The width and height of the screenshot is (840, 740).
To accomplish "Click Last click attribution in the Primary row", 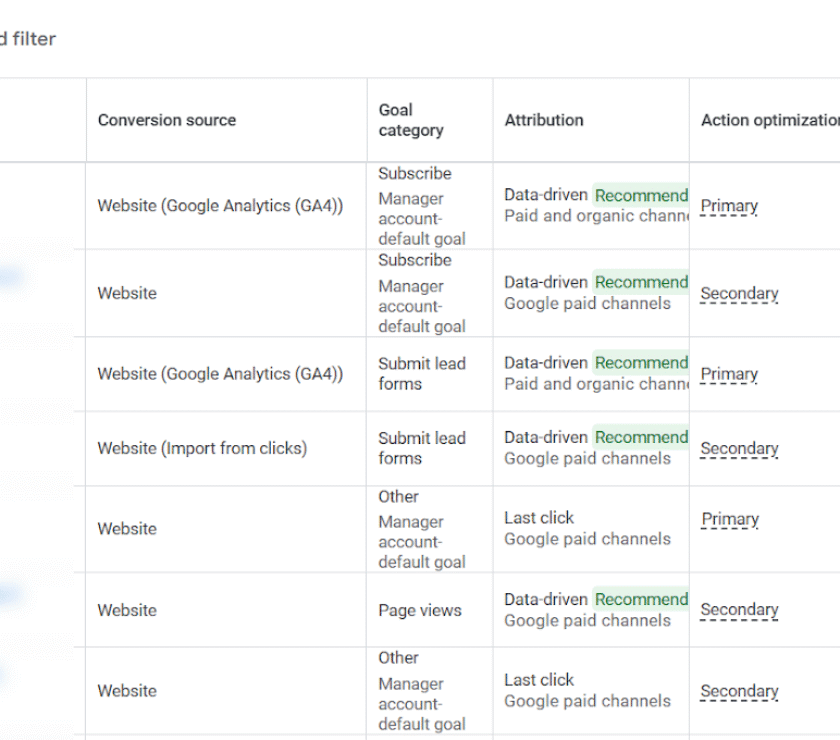I will point(539,518).
